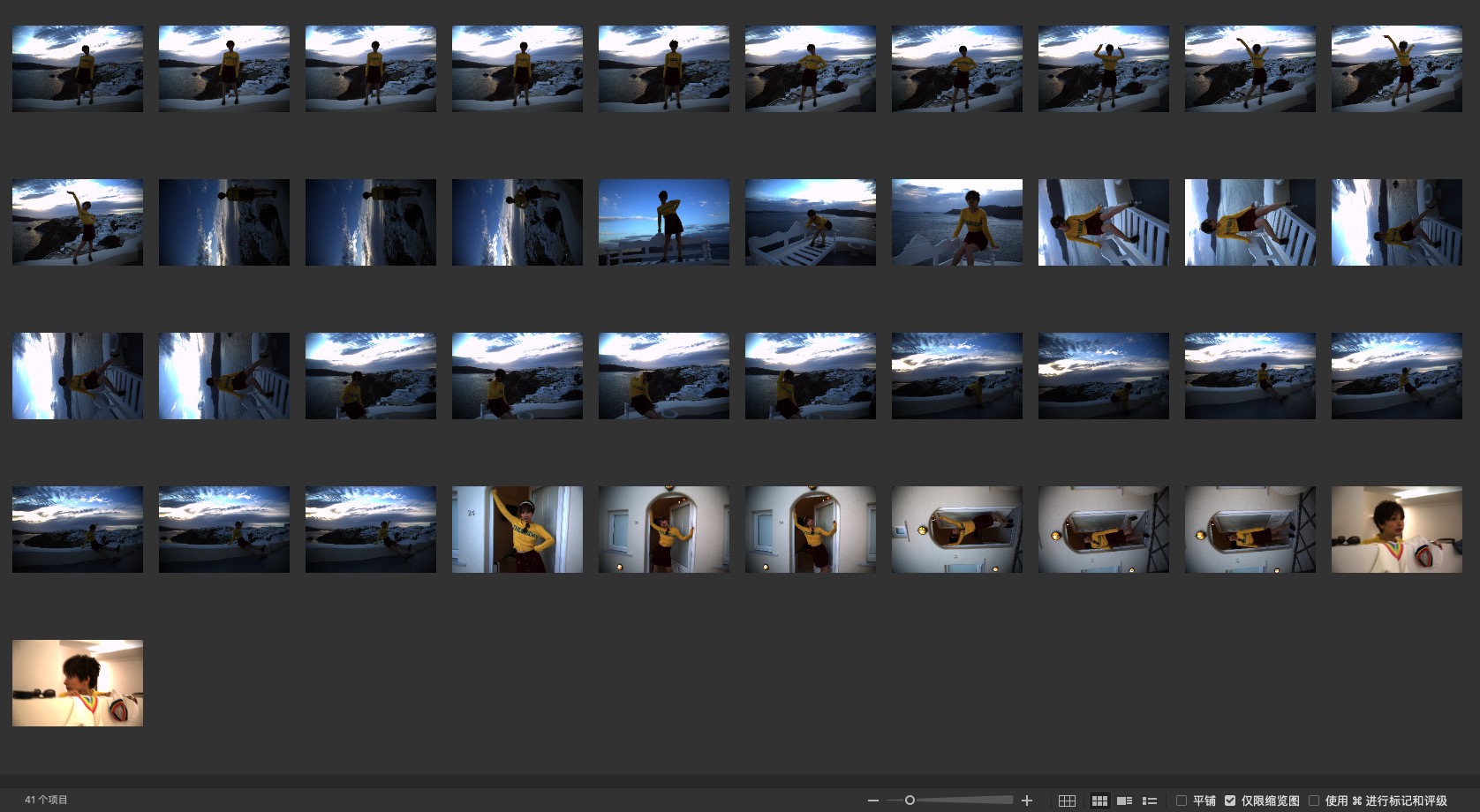Switch to list view layout

pos(1150,801)
